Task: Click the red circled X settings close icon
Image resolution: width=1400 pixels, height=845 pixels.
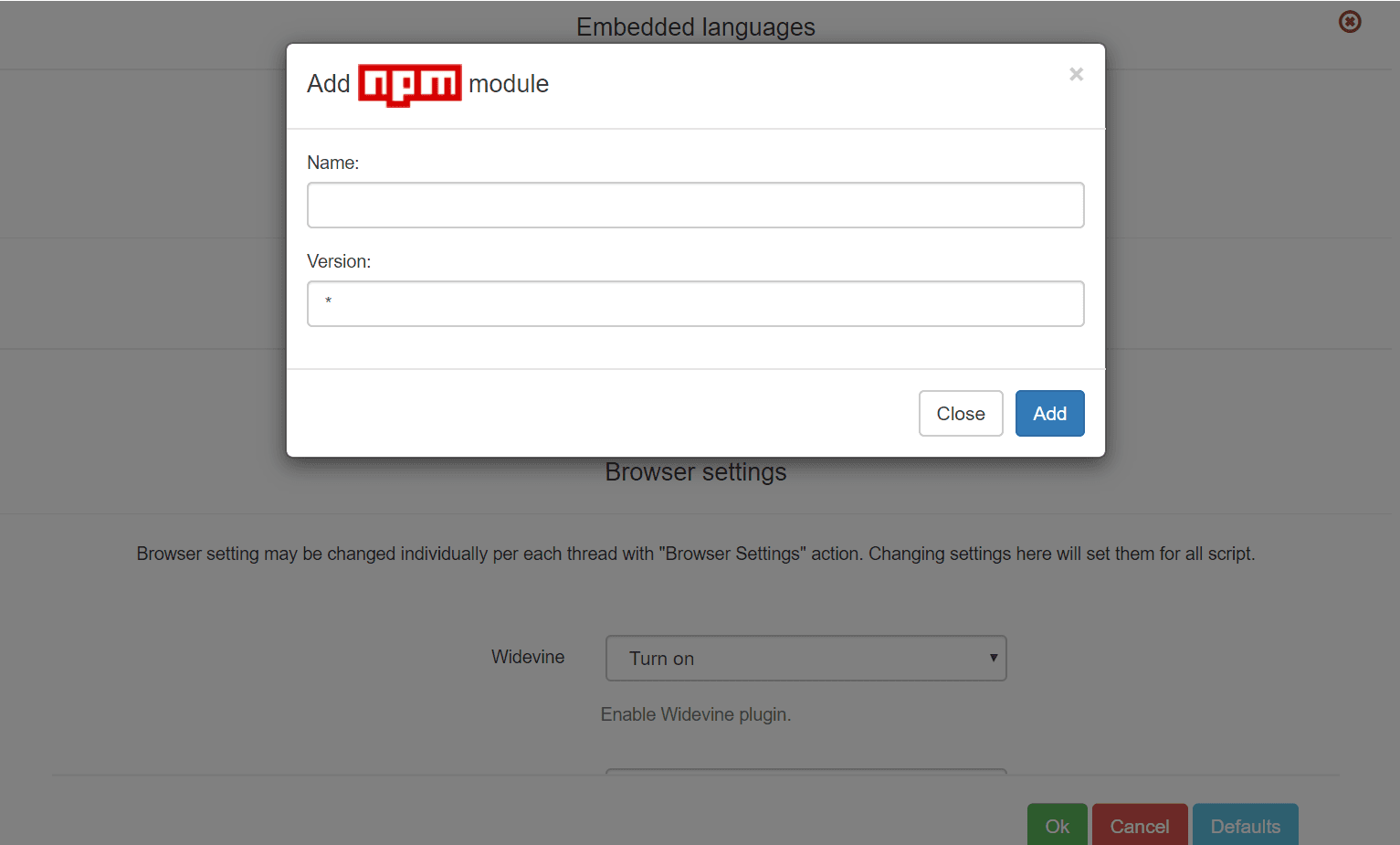Action: coord(1350,21)
